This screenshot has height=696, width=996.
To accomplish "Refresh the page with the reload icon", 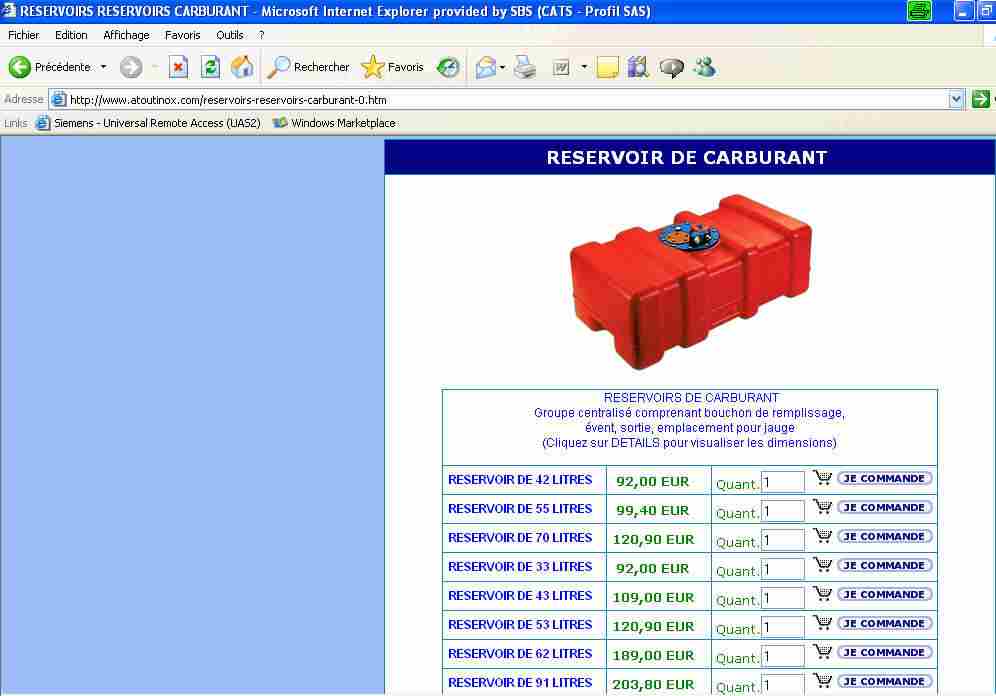I will [210, 67].
